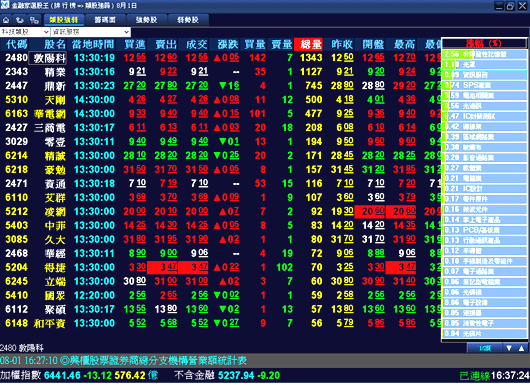Open the second sub-category dropdown
The image size is (530, 385).
pos(91,32)
